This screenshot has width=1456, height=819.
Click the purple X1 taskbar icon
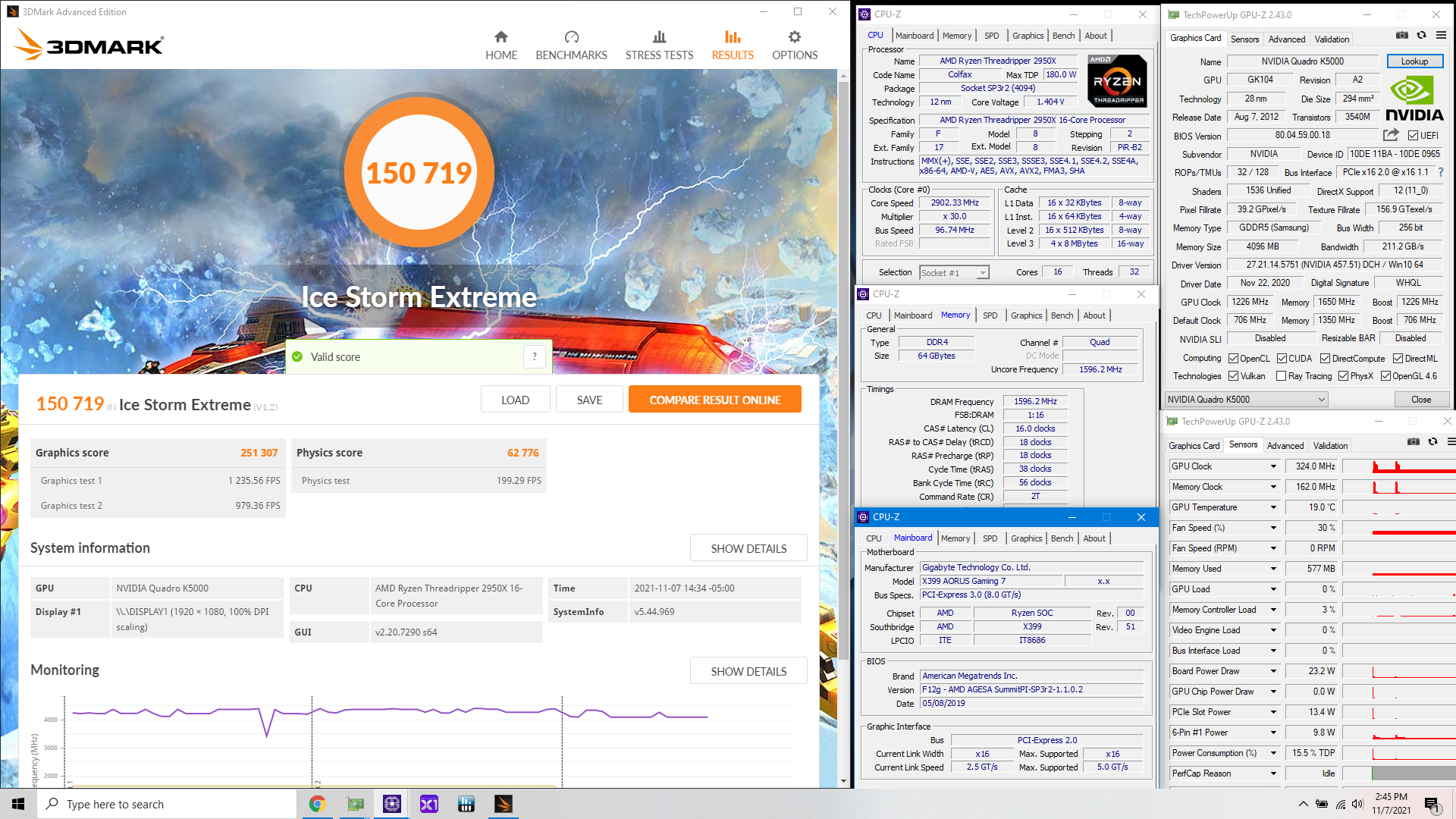(x=429, y=804)
